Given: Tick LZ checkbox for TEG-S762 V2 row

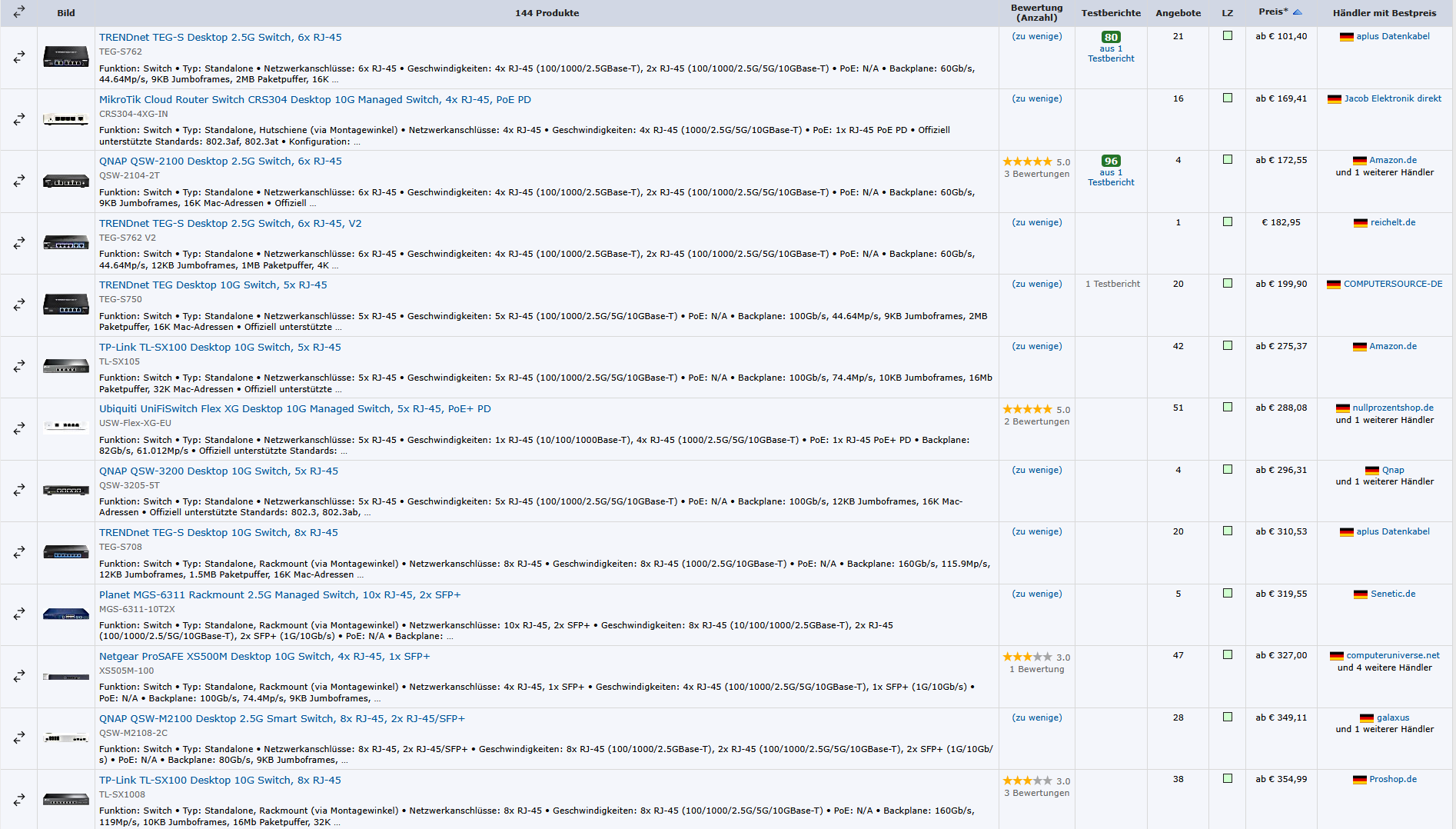Looking at the screenshot, I should [1228, 222].
